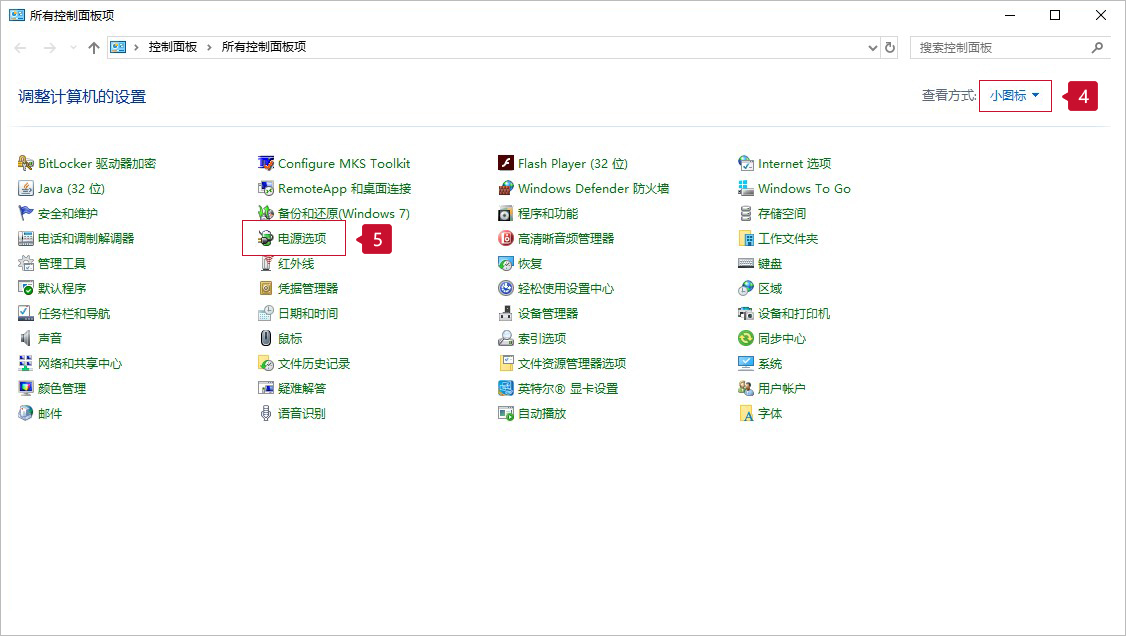1126x636 pixels.
Task: Expand the address bar history dropdown arrow
Action: (x=871, y=48)
